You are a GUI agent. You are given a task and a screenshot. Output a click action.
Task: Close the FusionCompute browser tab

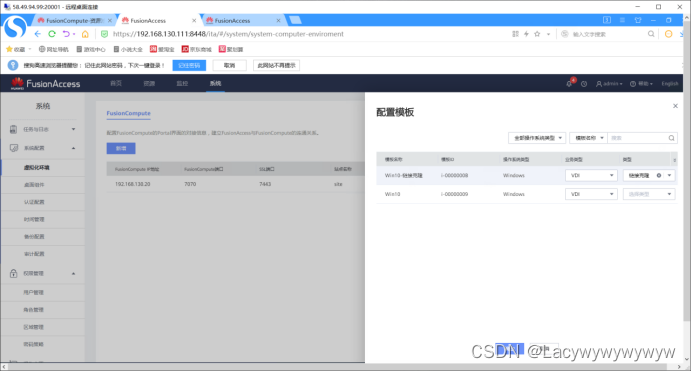pyautogui.click(x=110, y=20)
